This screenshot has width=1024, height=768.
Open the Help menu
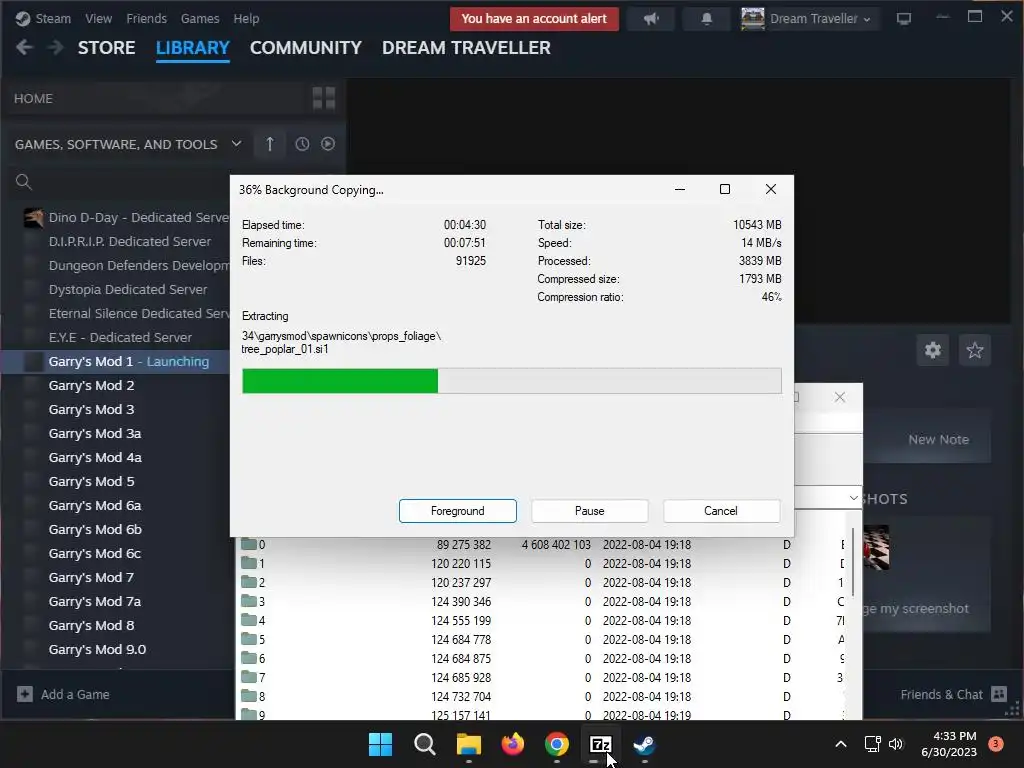click(246, 18)
